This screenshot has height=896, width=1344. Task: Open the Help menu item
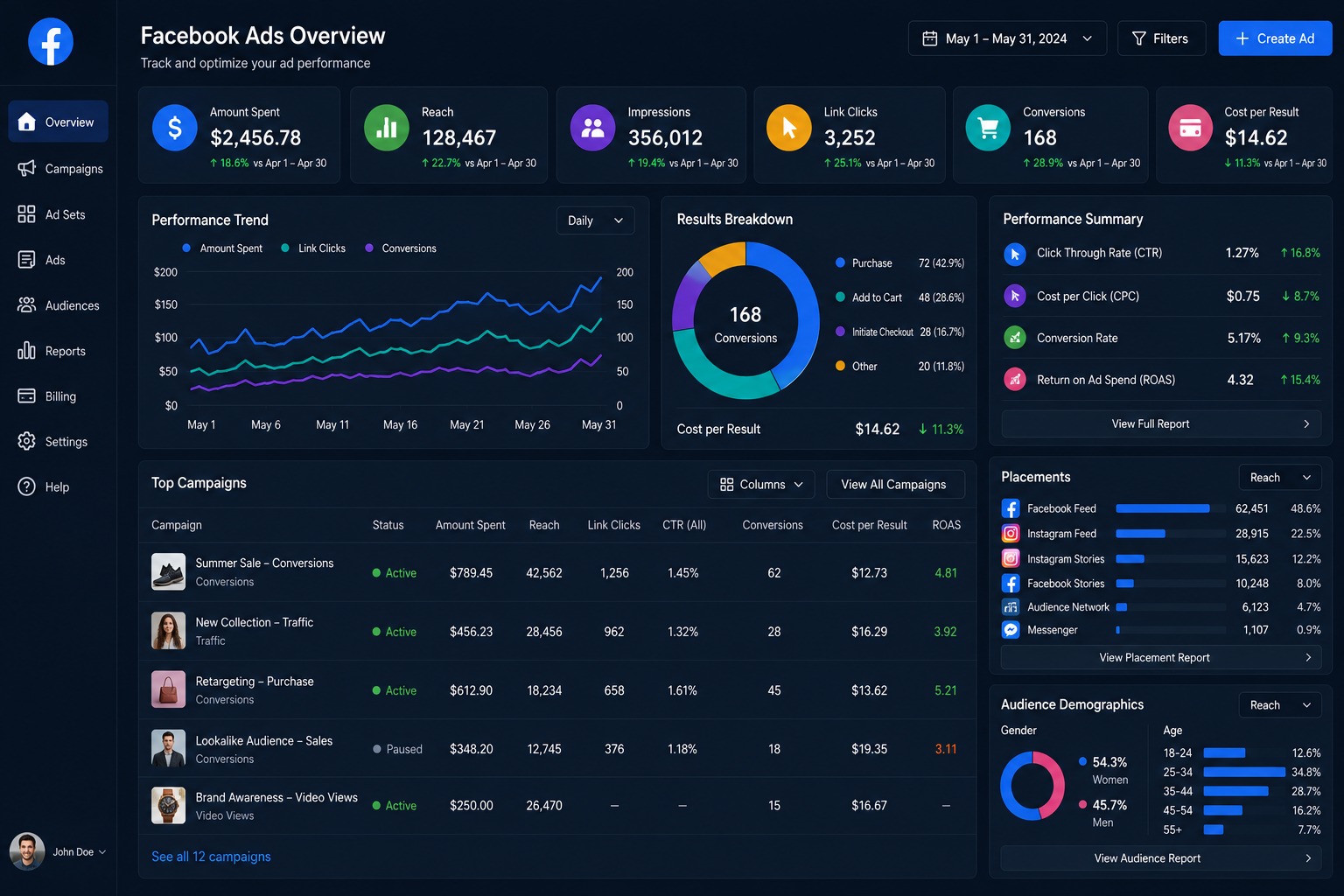pyautogui.click(x=57, y=486)
